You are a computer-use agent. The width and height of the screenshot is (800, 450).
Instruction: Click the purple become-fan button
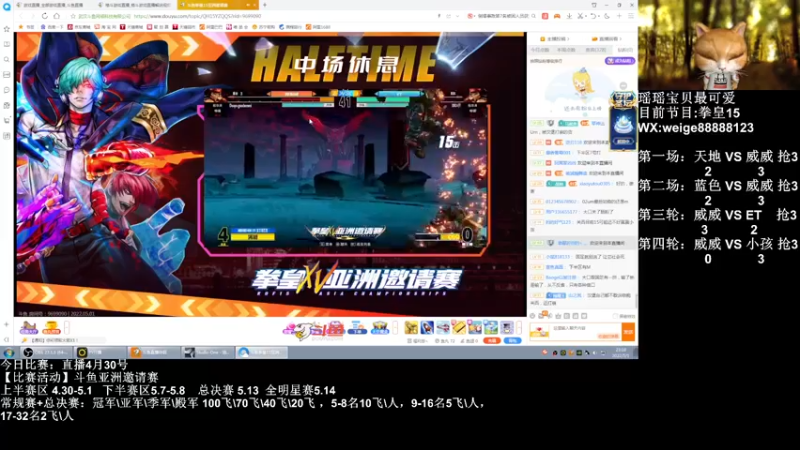(x=619, y=61)
